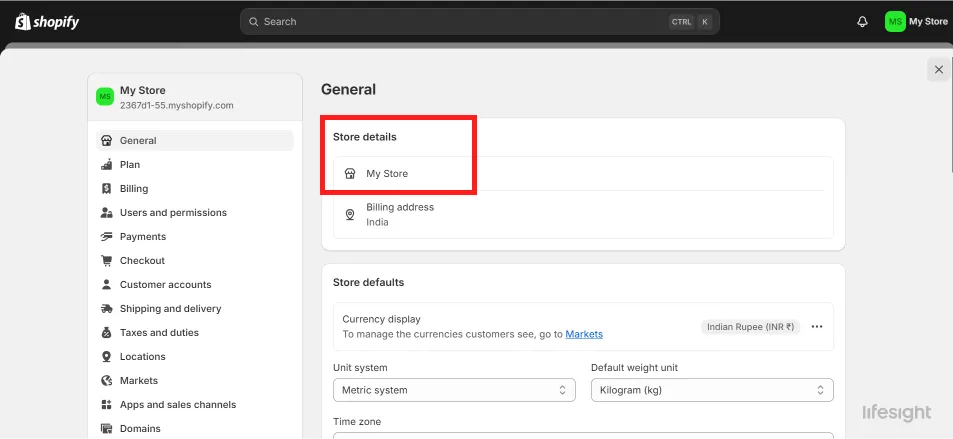Image resolution: width=953 pixels, height=439 pixels.
Task: Click the Time zone label
Action: 357,421
